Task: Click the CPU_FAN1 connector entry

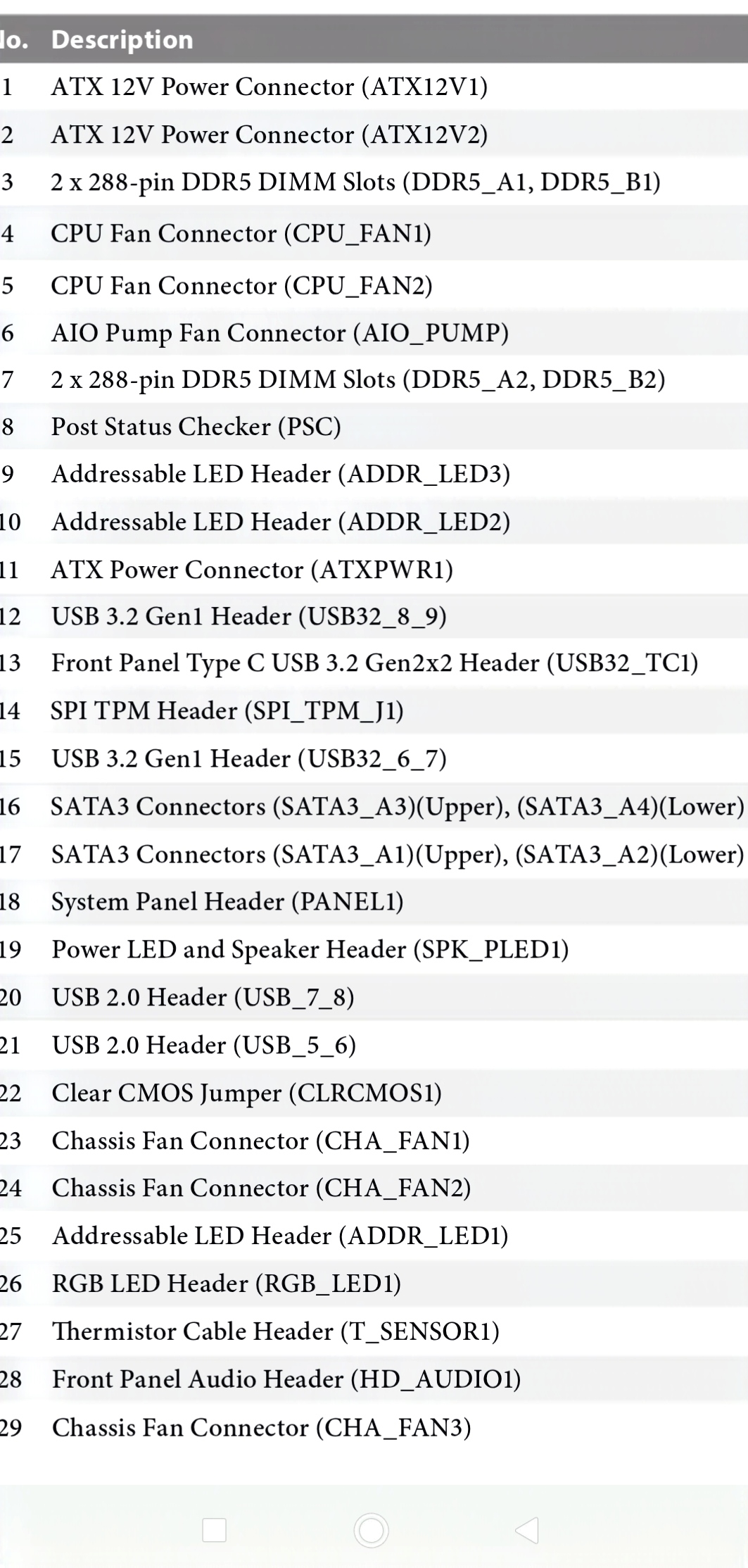Action: pos(241,233)
